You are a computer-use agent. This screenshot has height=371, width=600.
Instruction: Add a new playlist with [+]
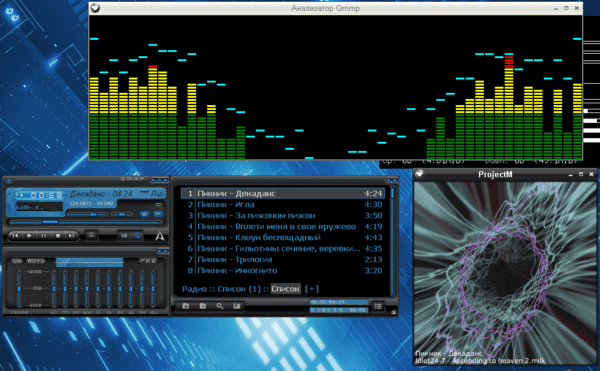pyautogui.click(x=312, y=289)
